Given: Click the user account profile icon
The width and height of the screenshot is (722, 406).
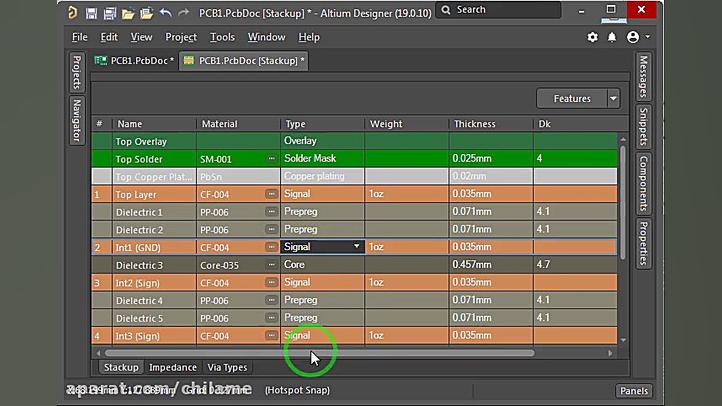Looking at the screenshot, I should tap(633, 37).
